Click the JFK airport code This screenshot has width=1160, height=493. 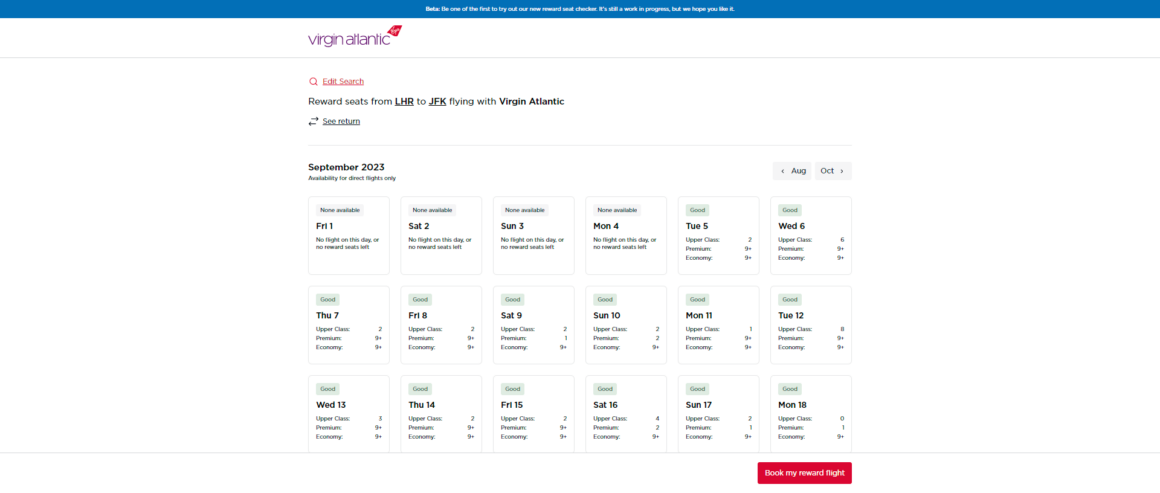tap(437, 101)
